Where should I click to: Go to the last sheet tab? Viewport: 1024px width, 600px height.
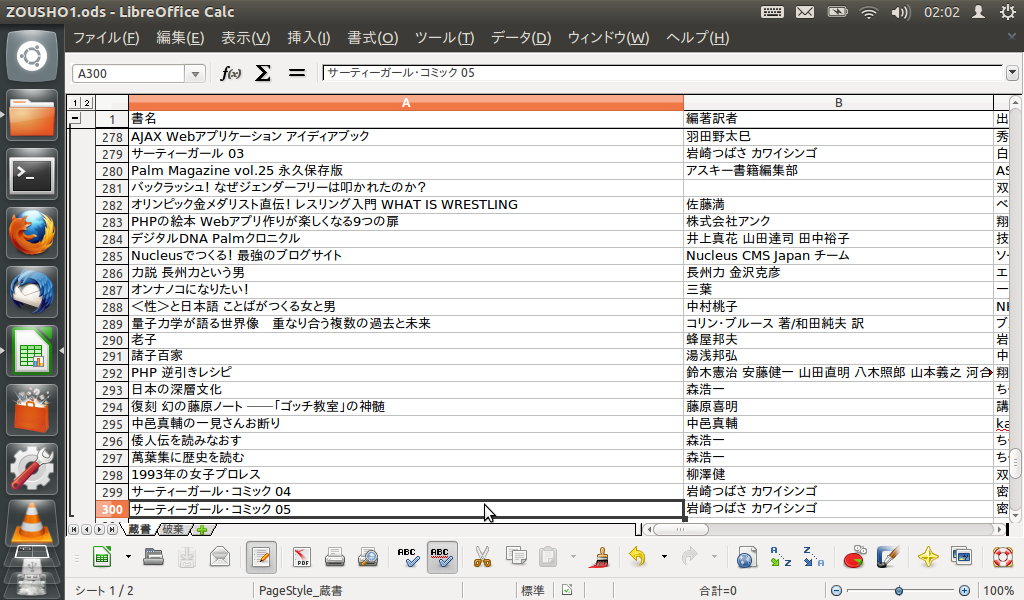coord(112,529)
